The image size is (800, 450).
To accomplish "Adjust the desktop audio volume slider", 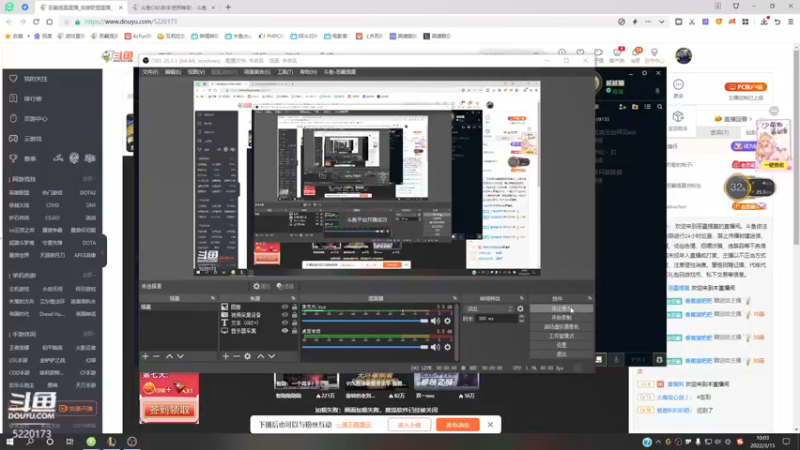I will 365,347.
